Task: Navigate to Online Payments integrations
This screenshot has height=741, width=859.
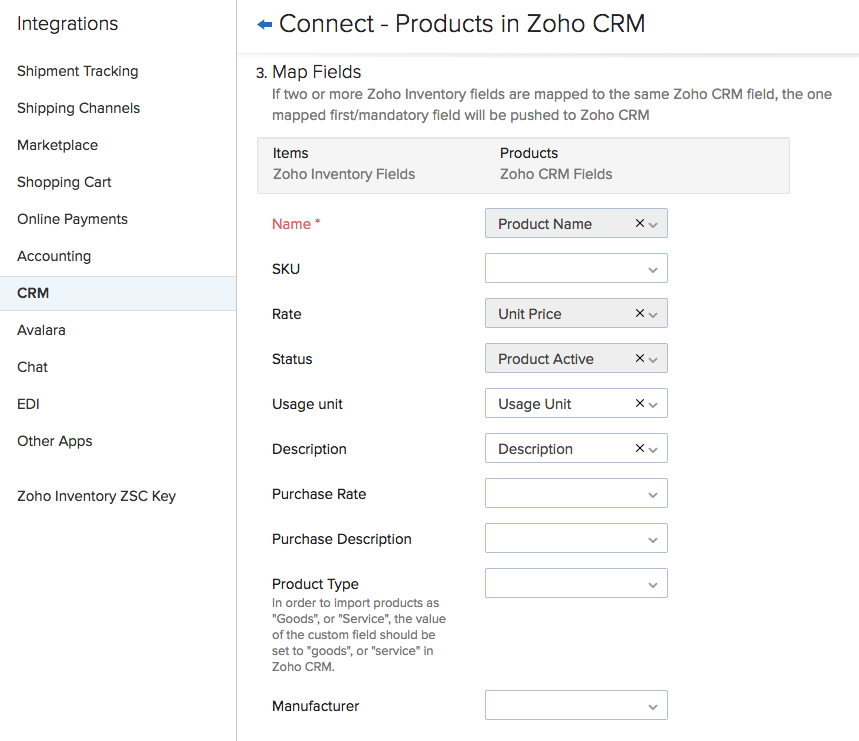Action: click(72, 219)
